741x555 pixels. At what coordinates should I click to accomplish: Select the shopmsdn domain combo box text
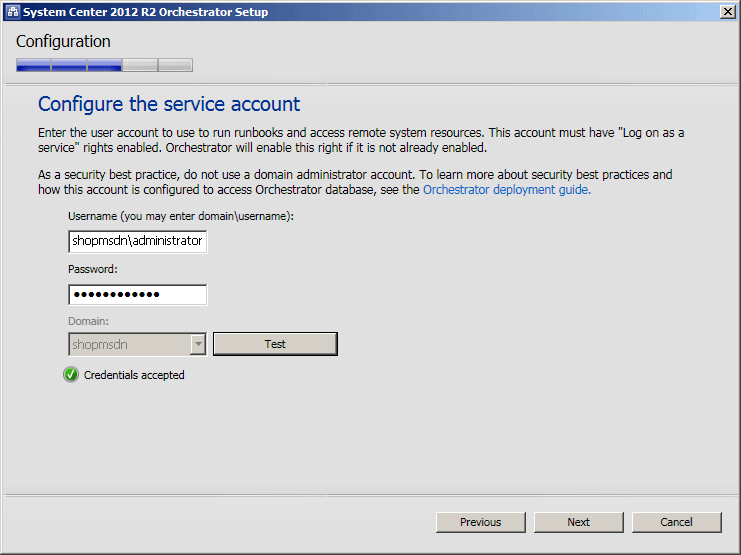click(x=128, y=344)
